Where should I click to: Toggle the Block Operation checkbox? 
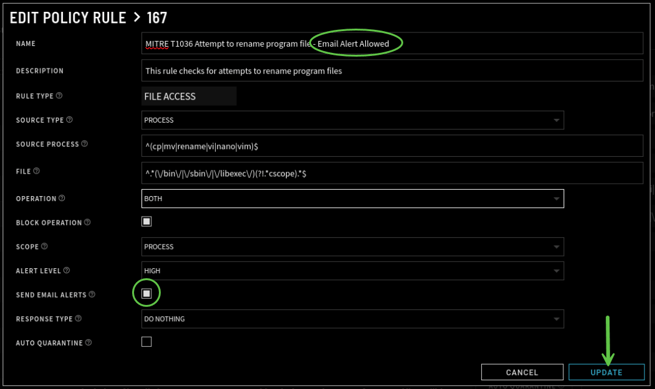[x=146, y=221]
